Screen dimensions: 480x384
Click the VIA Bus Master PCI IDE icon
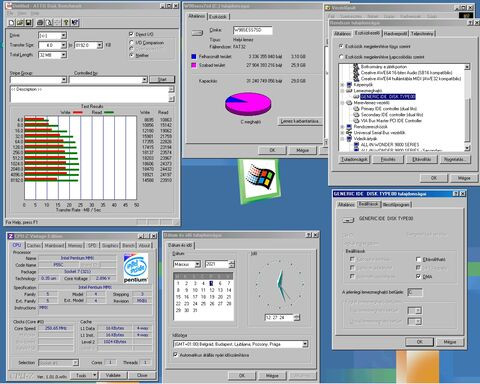[x=356, y=121]
